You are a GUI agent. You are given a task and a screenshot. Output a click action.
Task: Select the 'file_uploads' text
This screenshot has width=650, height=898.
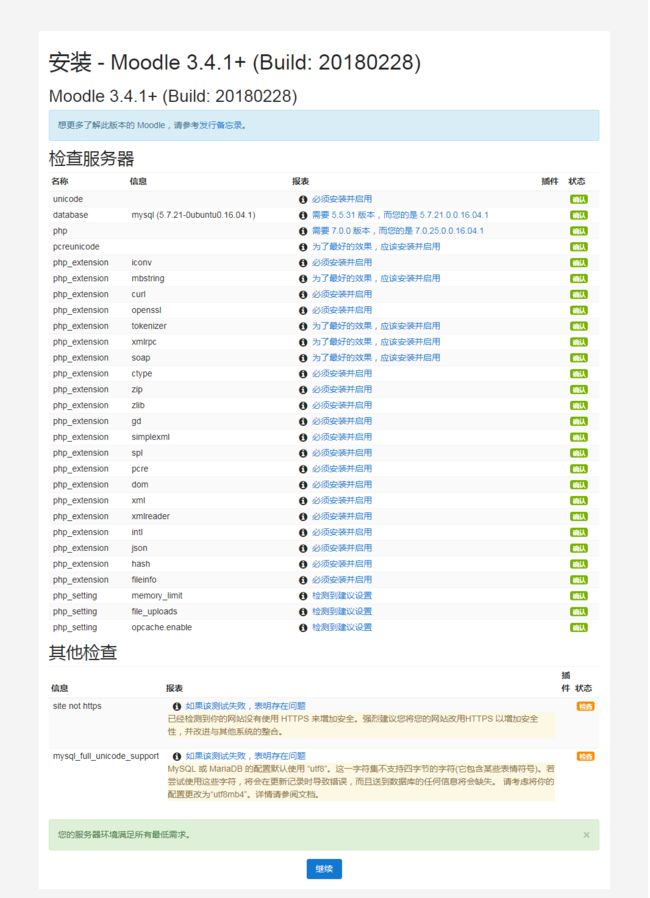[x=155, y=612]
